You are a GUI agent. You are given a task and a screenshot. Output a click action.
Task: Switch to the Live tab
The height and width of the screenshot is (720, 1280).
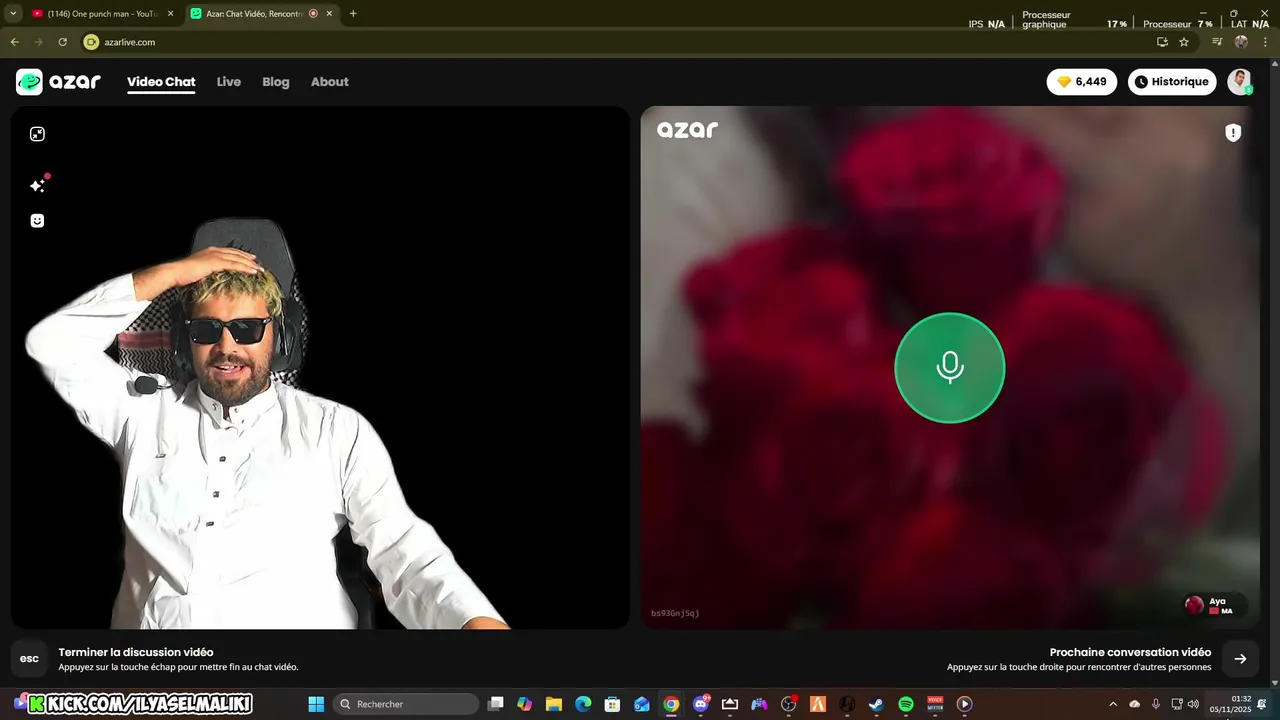(229, 82)
